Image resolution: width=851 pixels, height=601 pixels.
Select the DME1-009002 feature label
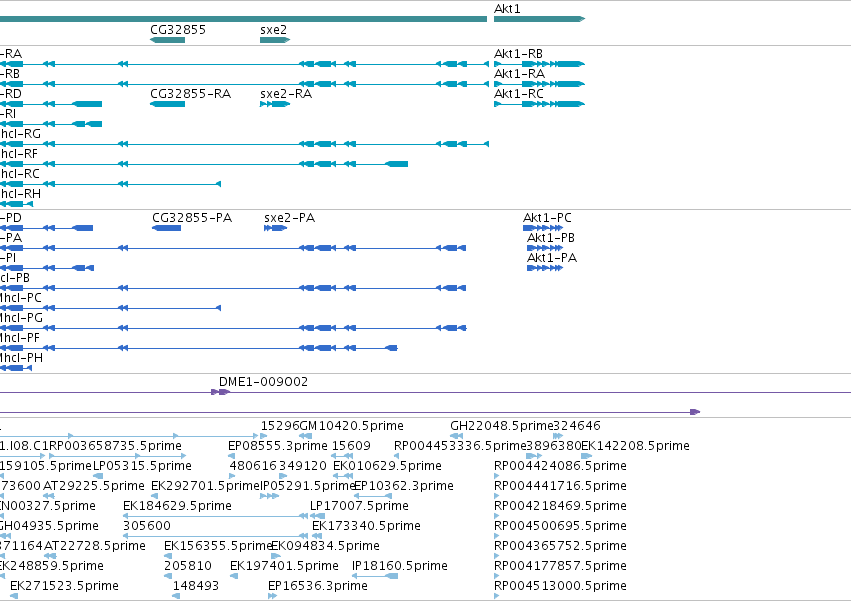[x=263, y=382]
